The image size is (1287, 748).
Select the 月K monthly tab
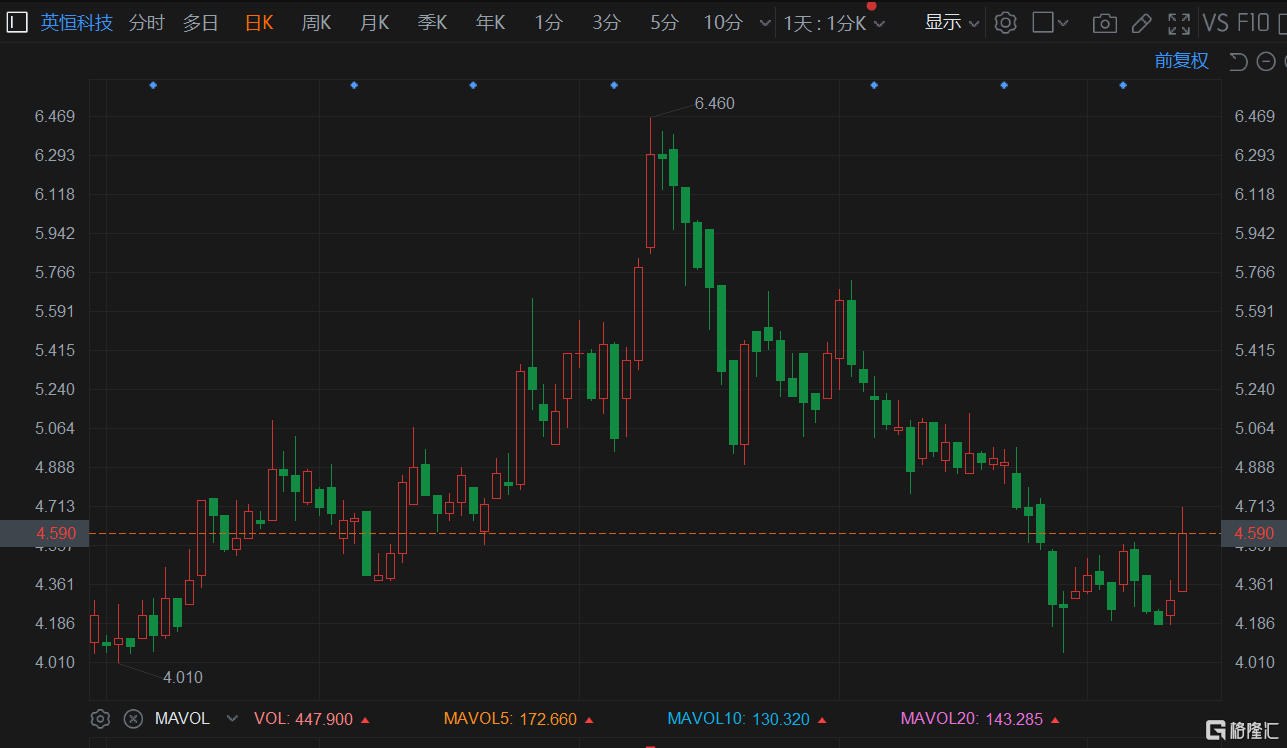375,22
